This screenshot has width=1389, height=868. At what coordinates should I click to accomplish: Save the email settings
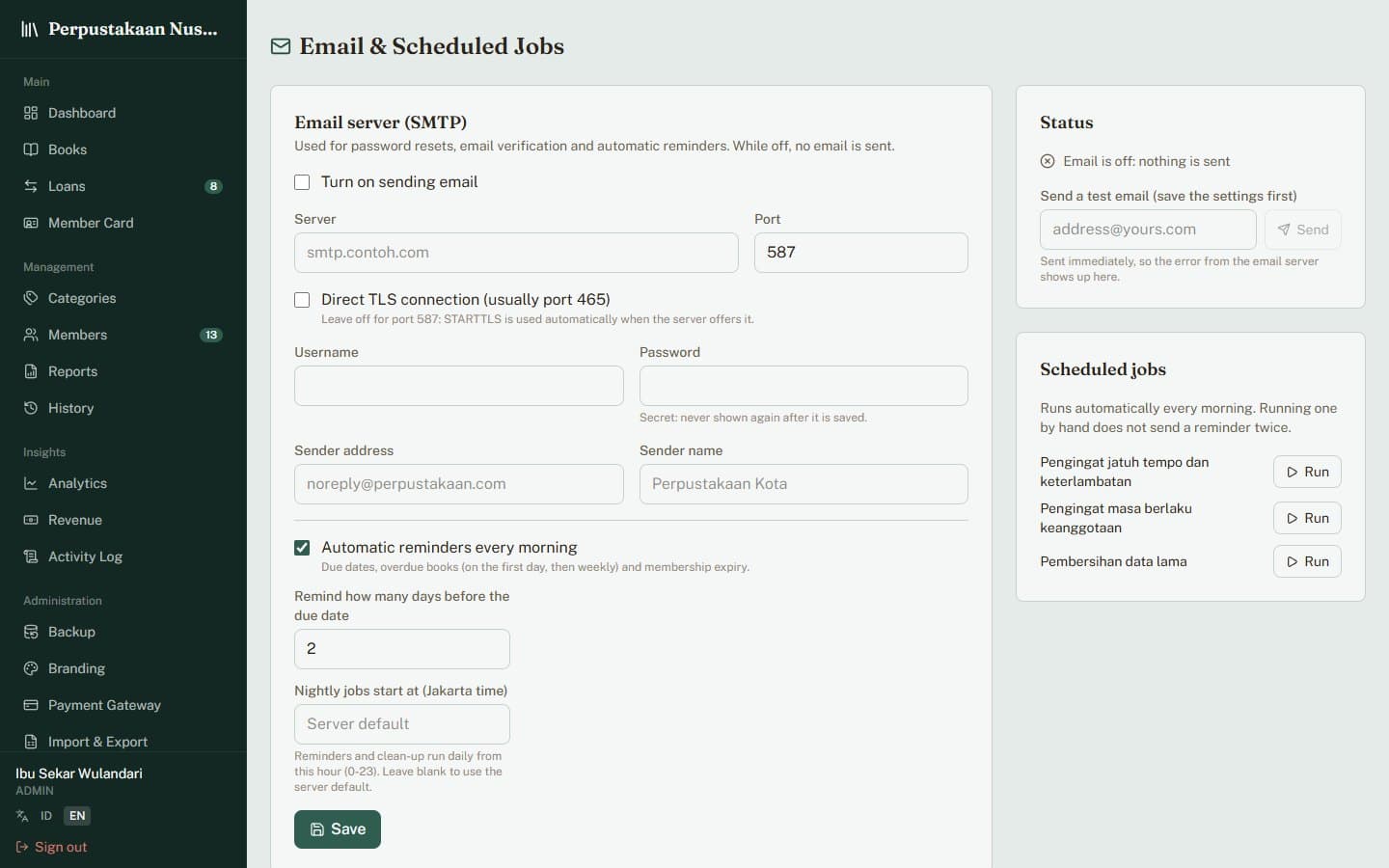[x=338, y=829]
